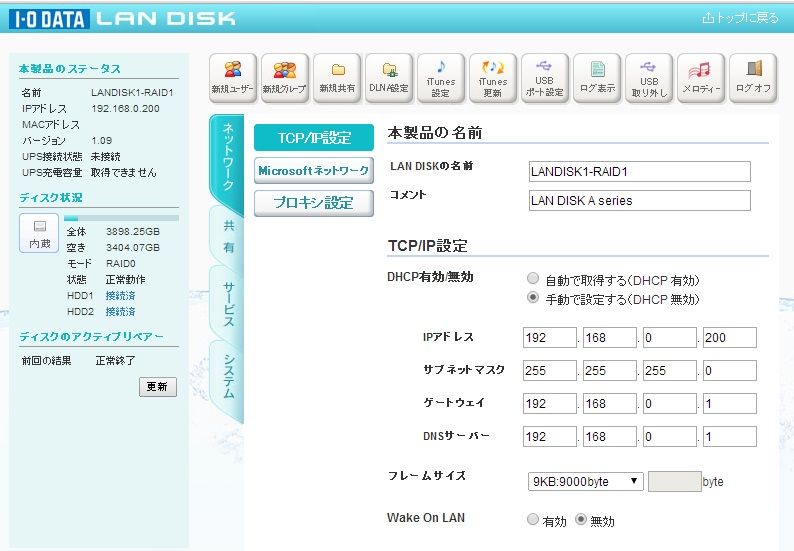Click the disk usage progress bar
This screenshot has width=794, height=551.
click(x=122, y=218)
